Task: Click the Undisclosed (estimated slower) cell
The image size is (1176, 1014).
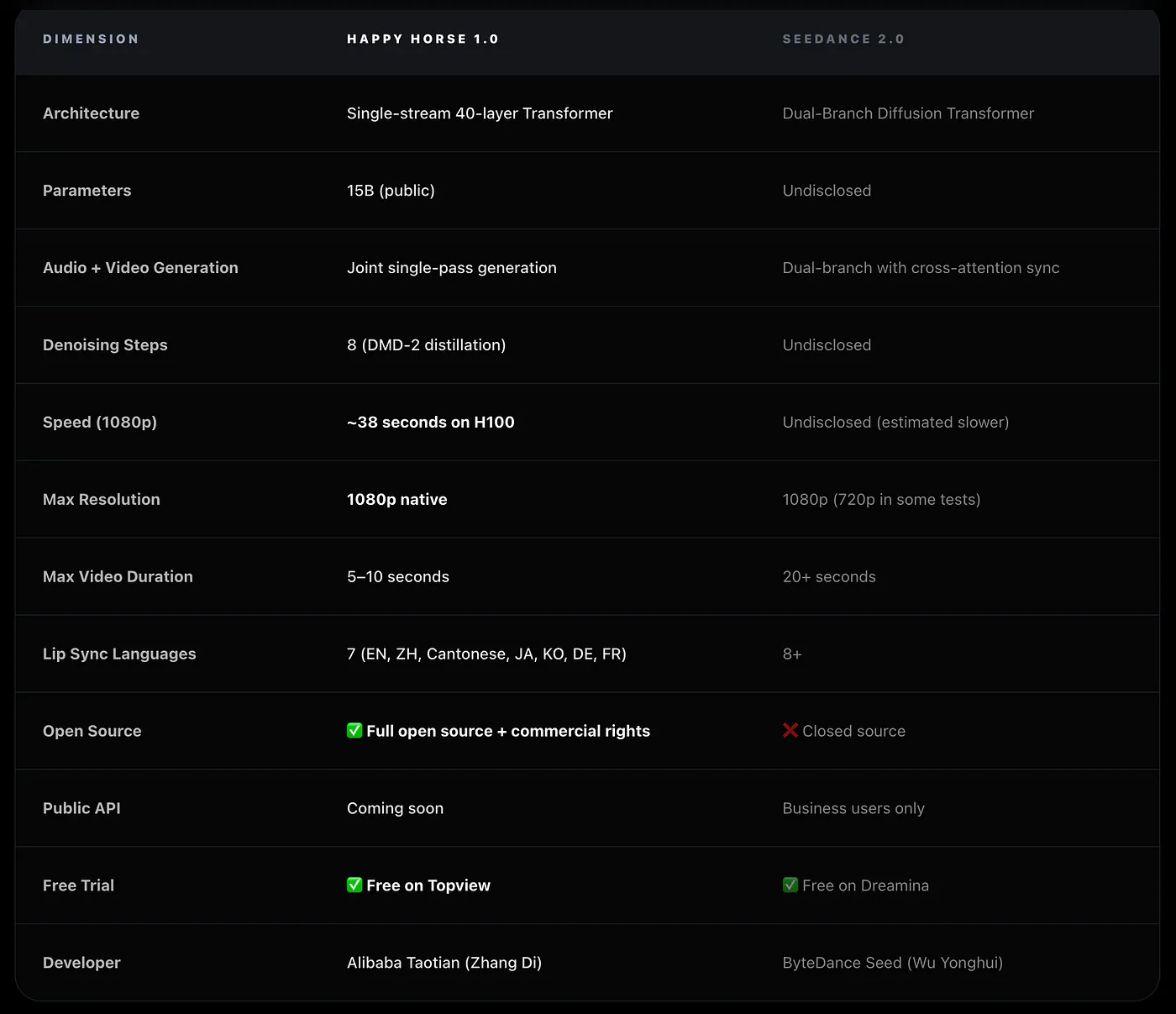Action: [895, 423]
